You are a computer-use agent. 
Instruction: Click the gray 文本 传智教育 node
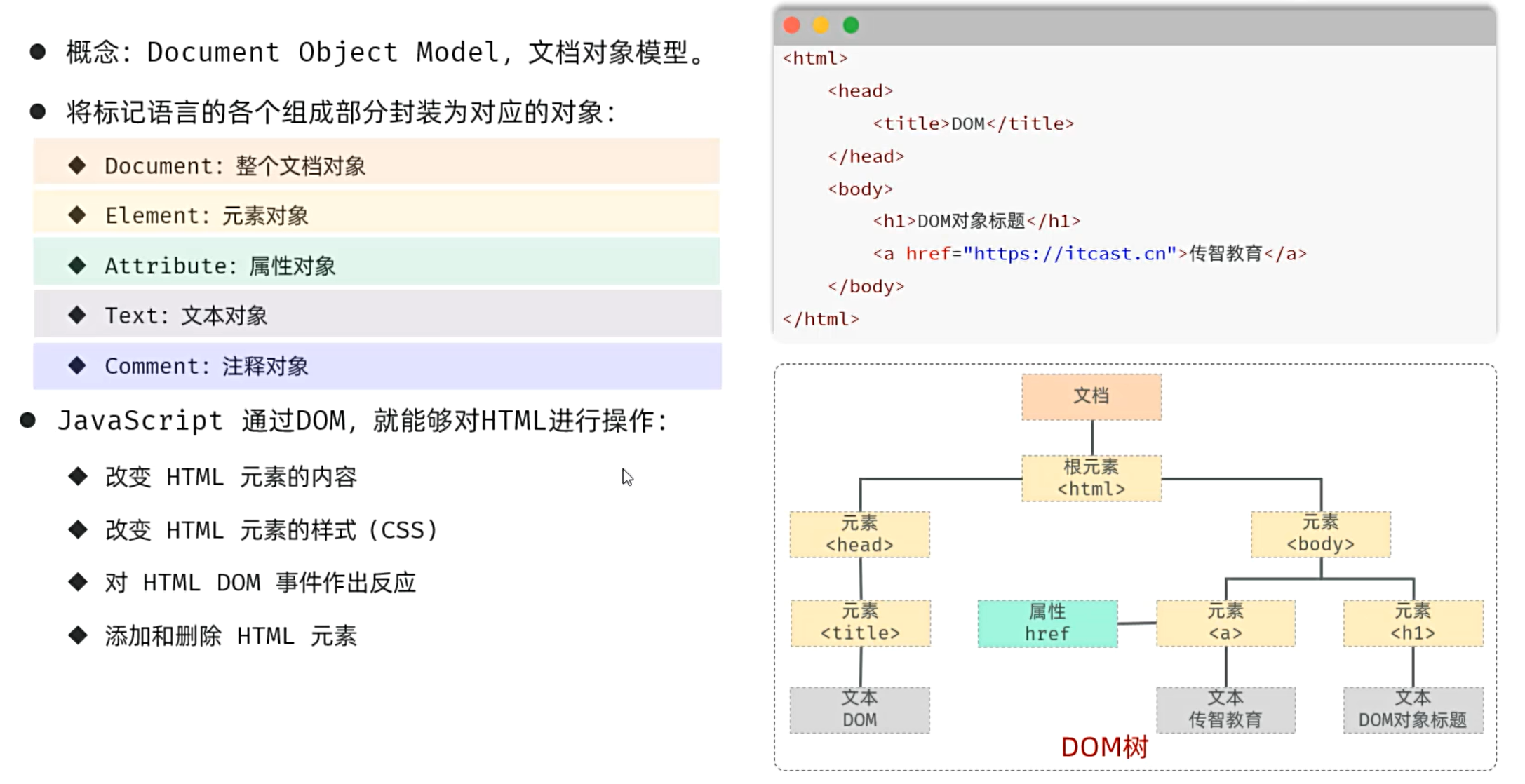pyautogui.click(x=1225, y=710)
